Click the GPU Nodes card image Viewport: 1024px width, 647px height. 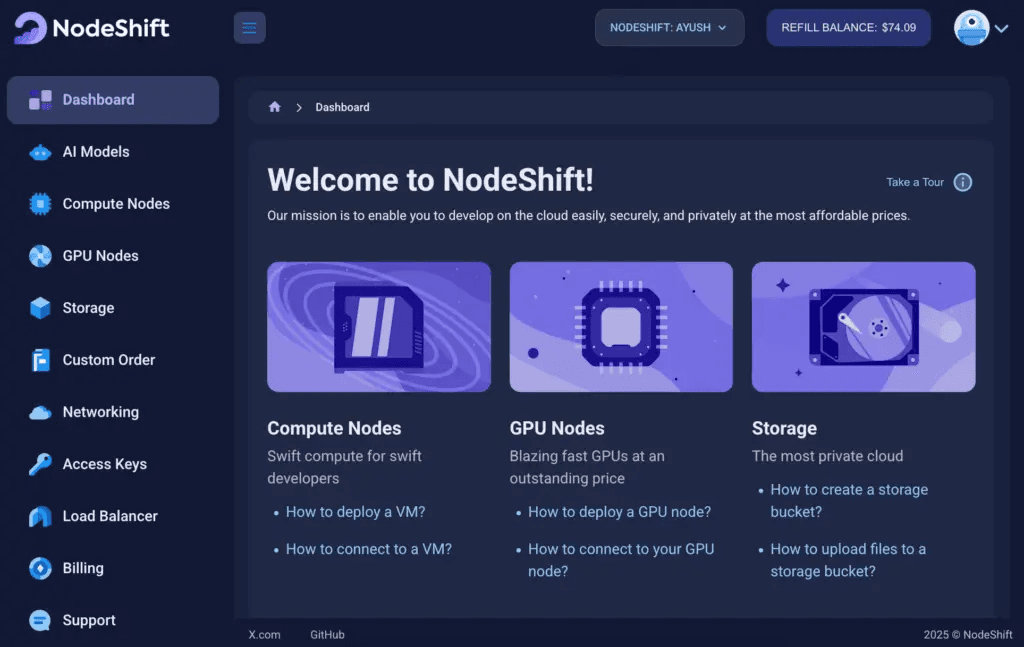pyautogui.click(x=621, y=327)
